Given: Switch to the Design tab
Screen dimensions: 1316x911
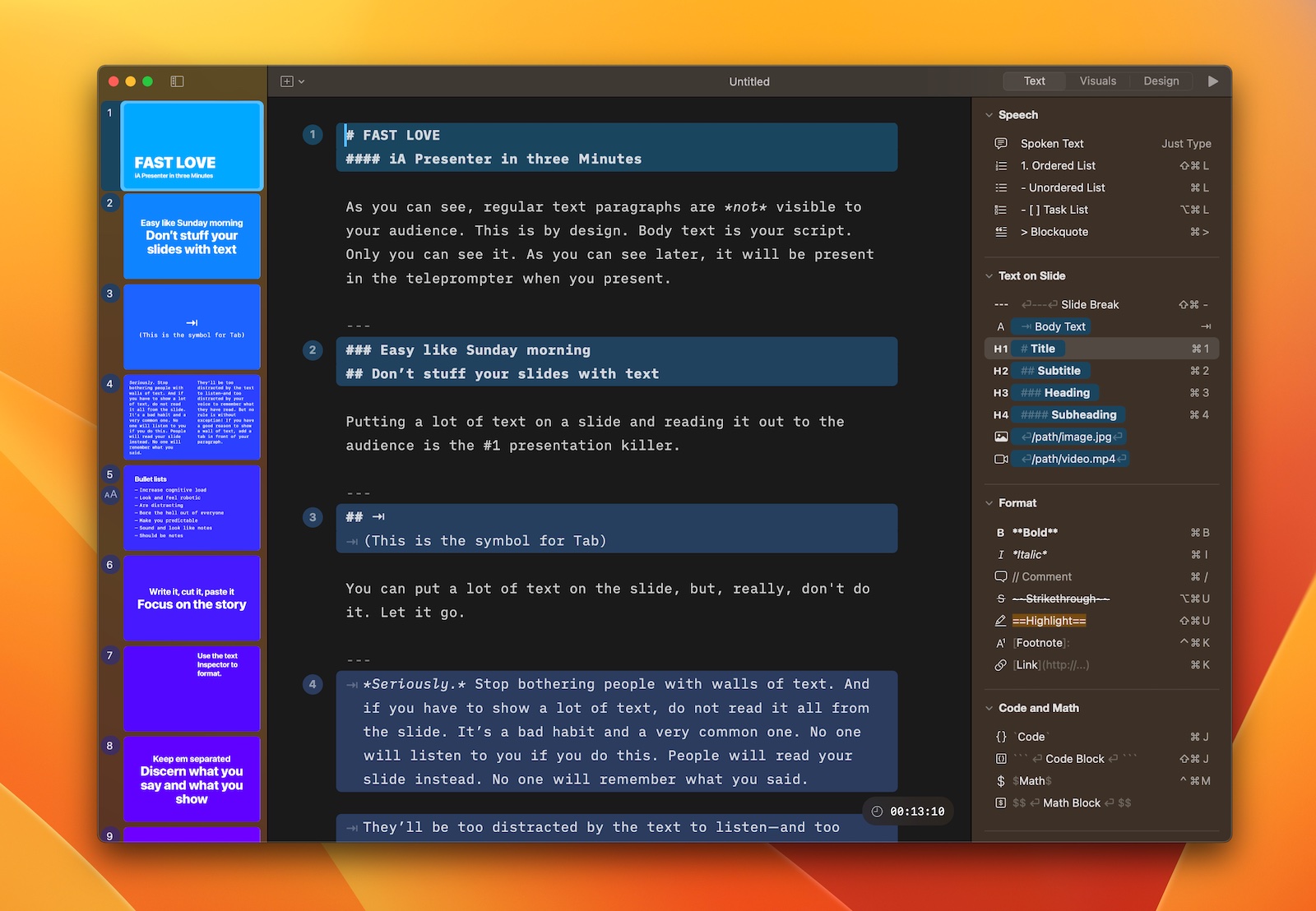Looking at the screenshot, I should (x=1161, y=81).
